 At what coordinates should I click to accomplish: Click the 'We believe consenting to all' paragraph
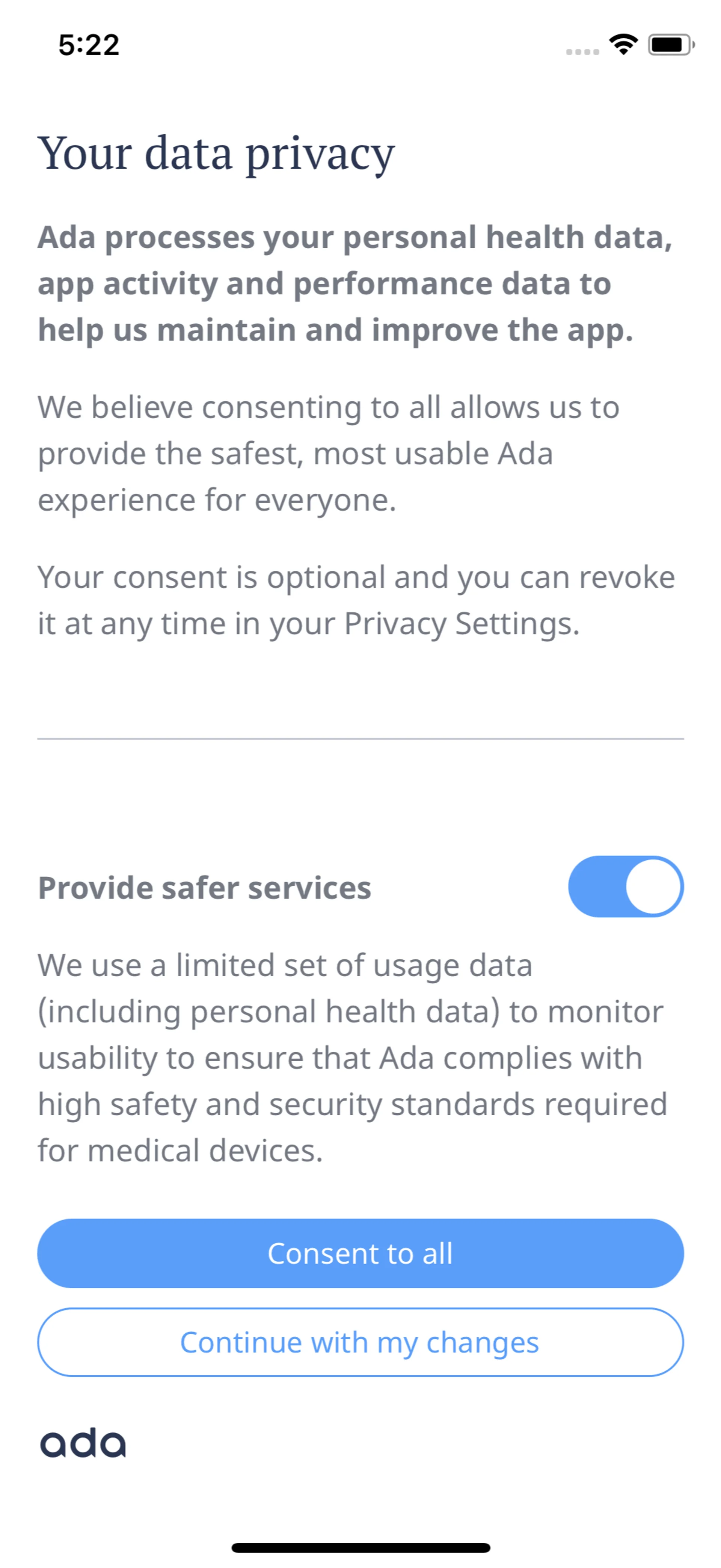pos(329,453)
